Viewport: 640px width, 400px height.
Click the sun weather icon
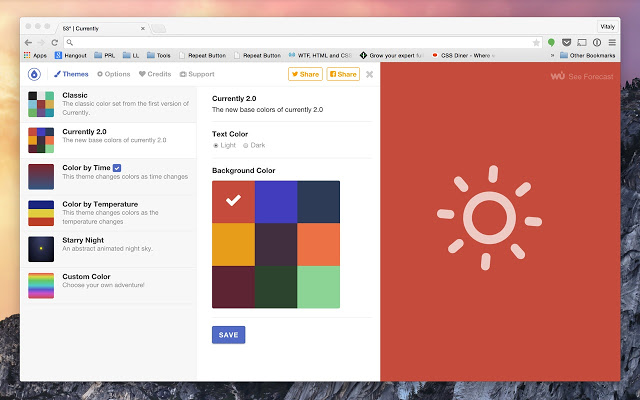pos(489,218)
